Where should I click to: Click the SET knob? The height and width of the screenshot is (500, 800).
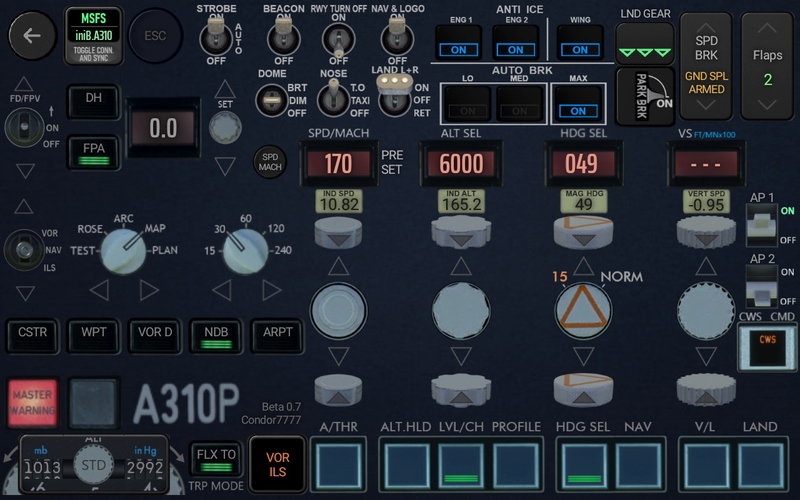pos(225,127)
